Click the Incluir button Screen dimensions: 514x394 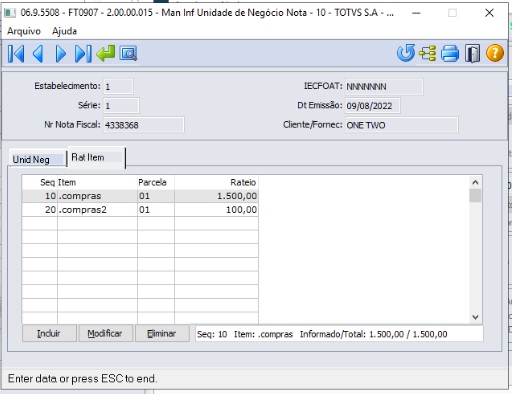pos(49,333)
